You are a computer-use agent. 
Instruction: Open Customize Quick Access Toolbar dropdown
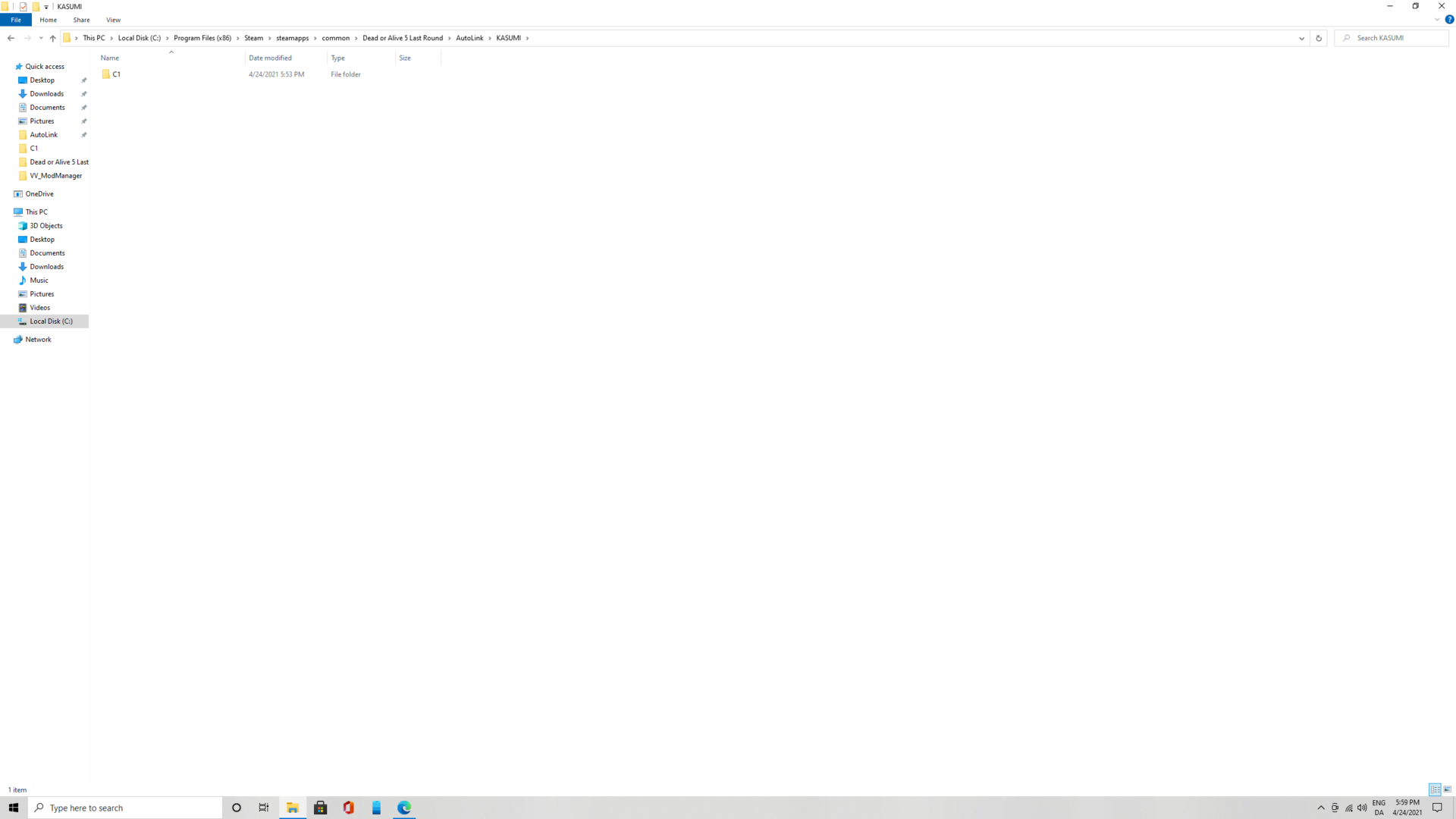46,6
